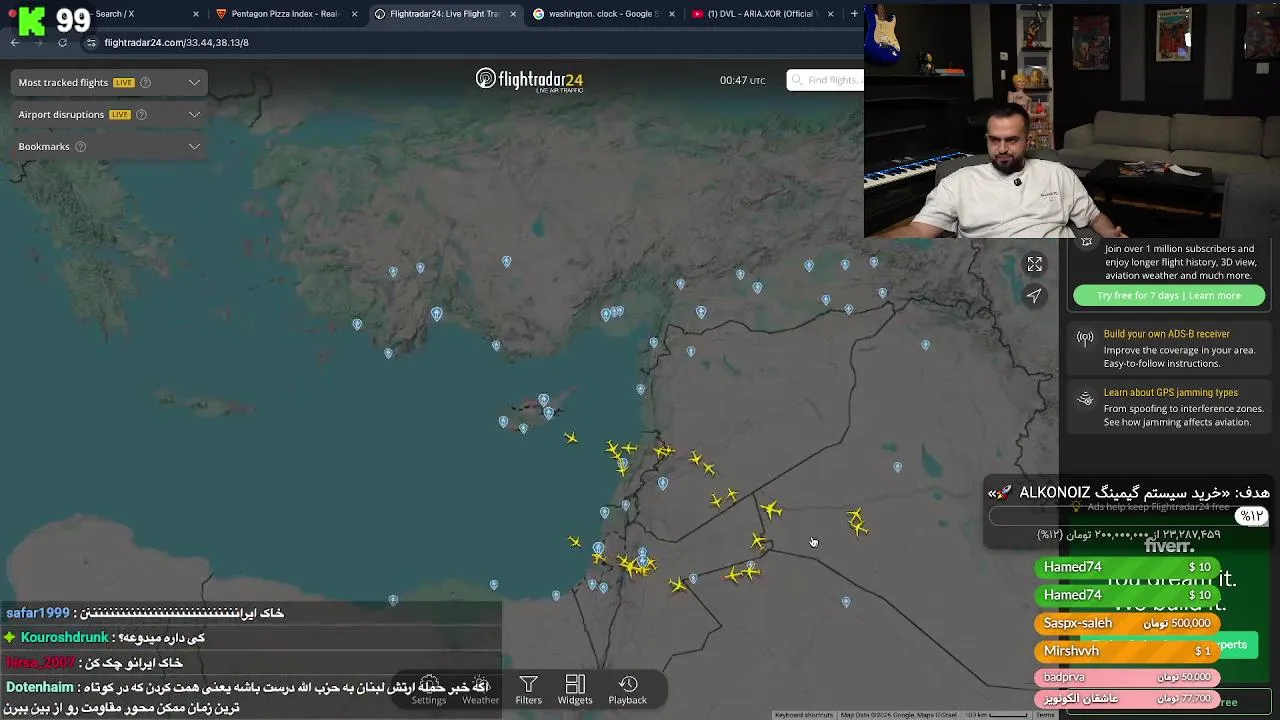1280x720 pixels.
Task: Click the streamer webcam feed
Action: pyautogui.click(x=1072, y=120)
